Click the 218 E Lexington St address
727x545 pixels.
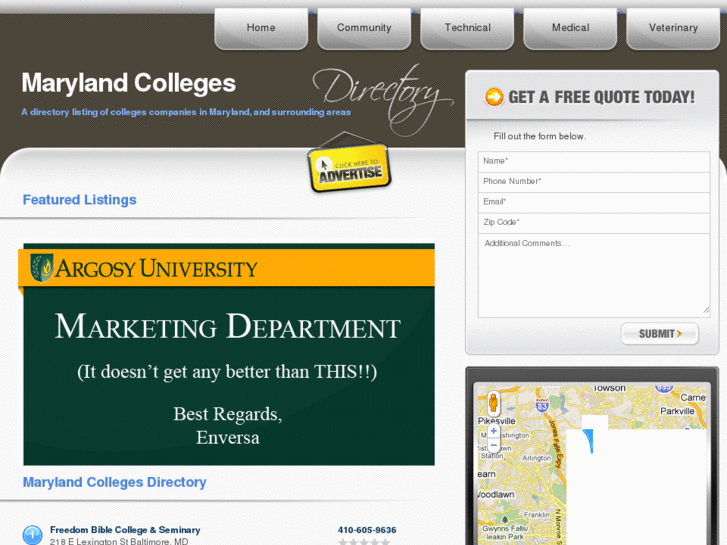(x=119, y=541)
